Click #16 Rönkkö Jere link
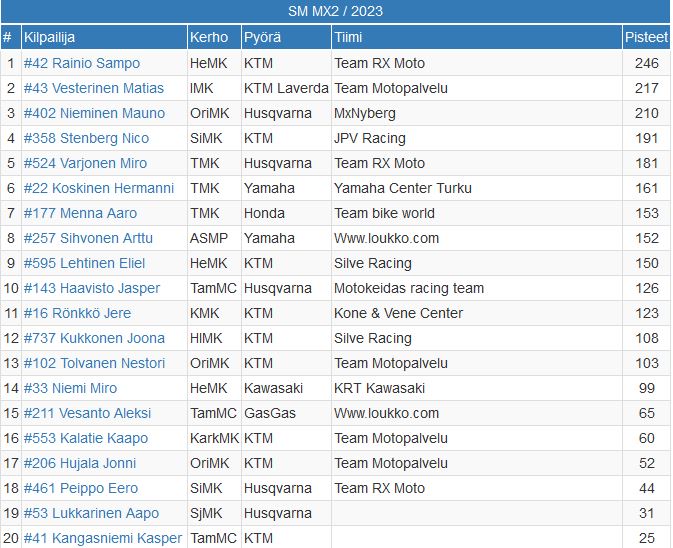The height and width of the screenshot is (548, 673). [77, 313]
